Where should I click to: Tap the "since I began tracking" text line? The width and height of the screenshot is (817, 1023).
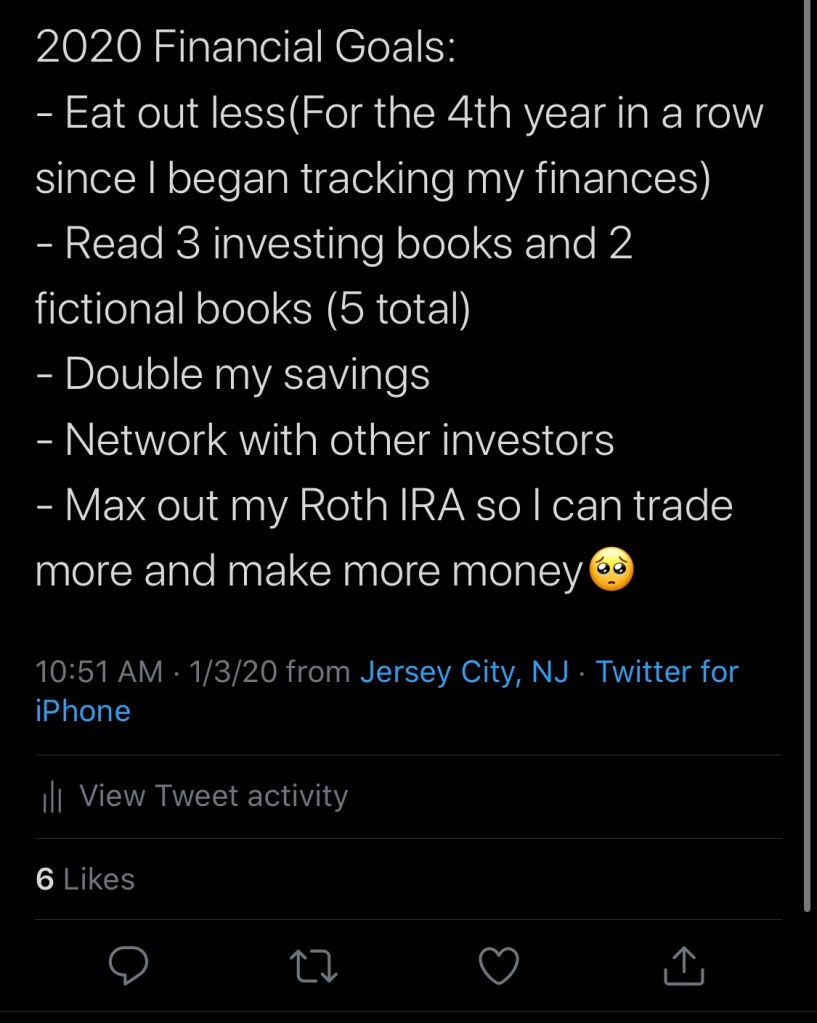click(x=372, y=179)
